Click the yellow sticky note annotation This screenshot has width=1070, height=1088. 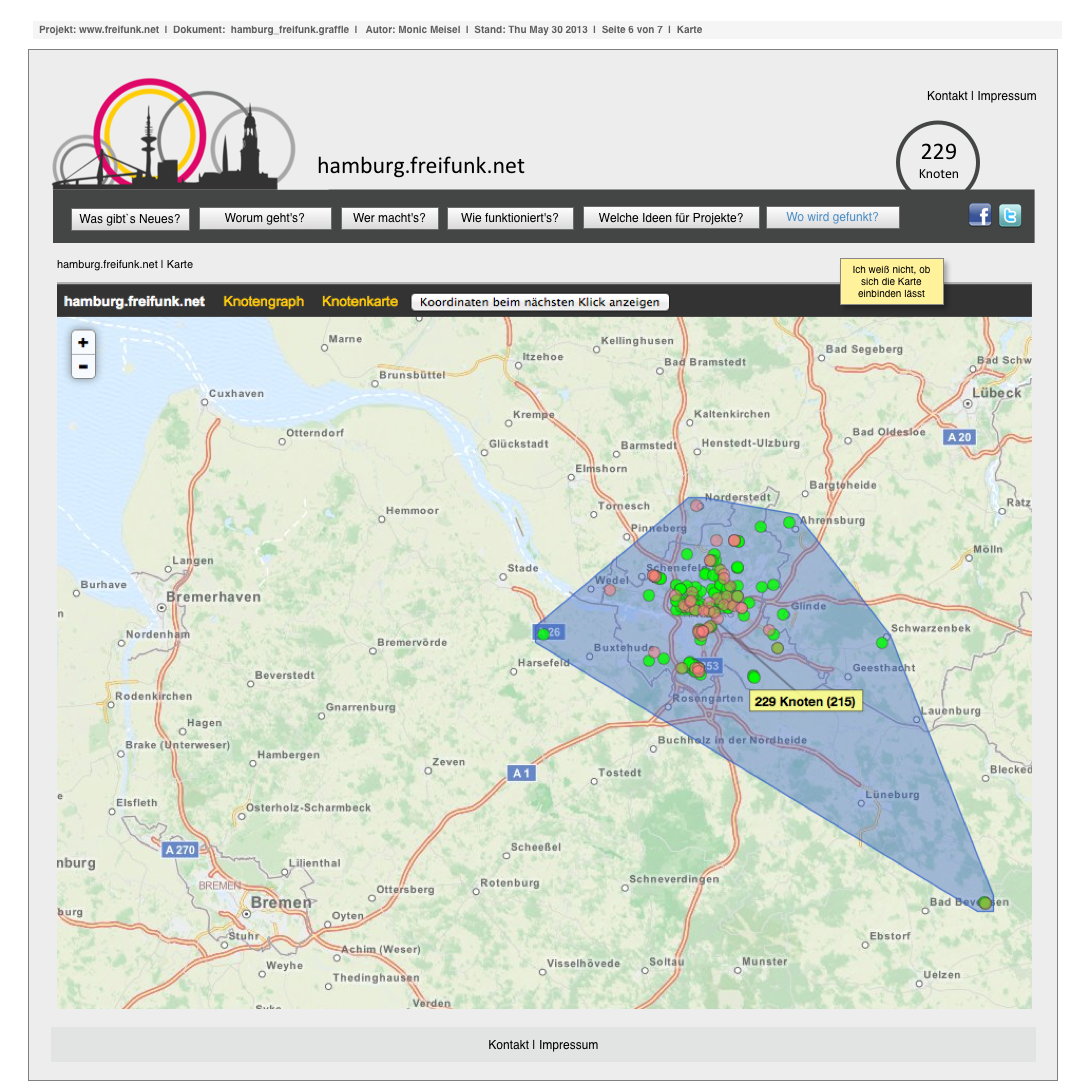tap(890, 282)
